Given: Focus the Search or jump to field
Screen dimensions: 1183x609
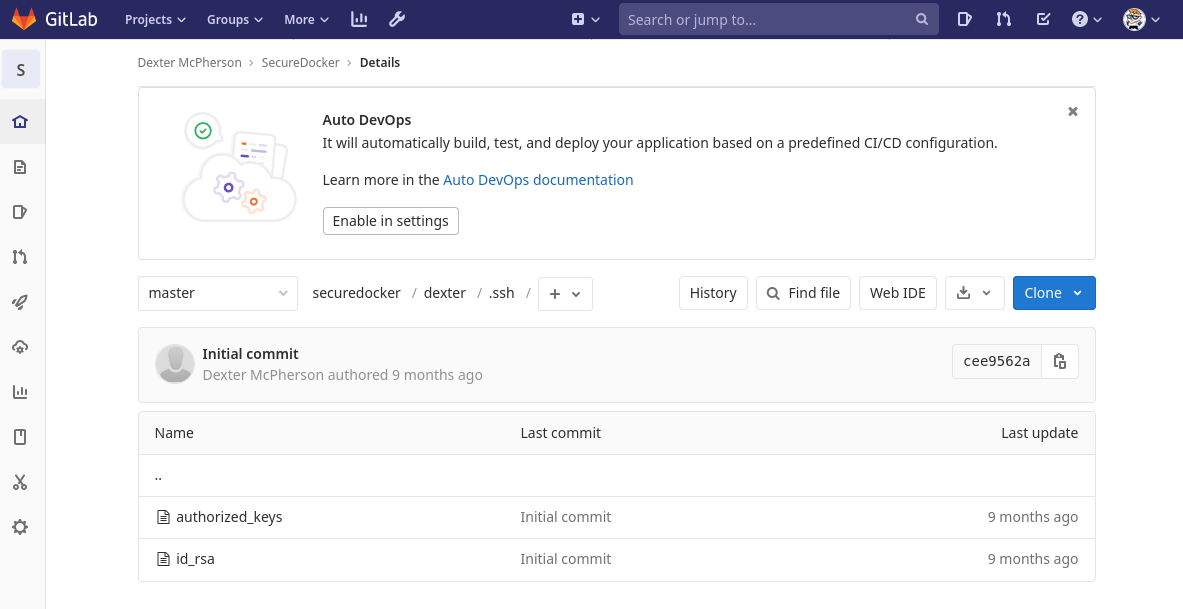Looking at the screenshot, I should pos(768,19).
